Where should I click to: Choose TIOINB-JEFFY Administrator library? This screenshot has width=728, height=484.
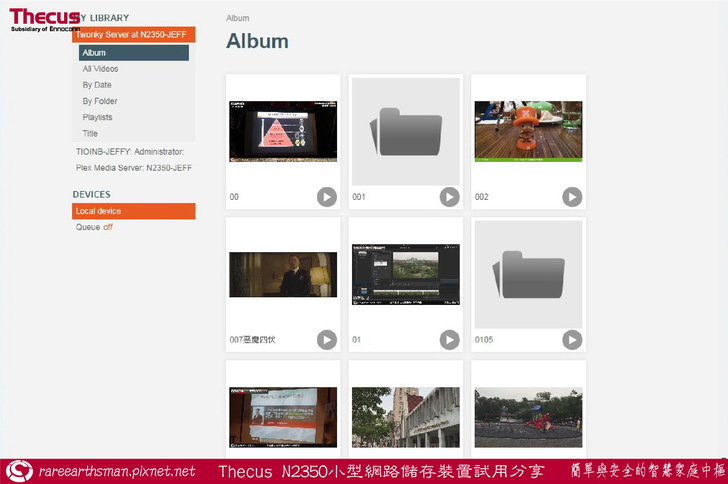pos(130,151)
